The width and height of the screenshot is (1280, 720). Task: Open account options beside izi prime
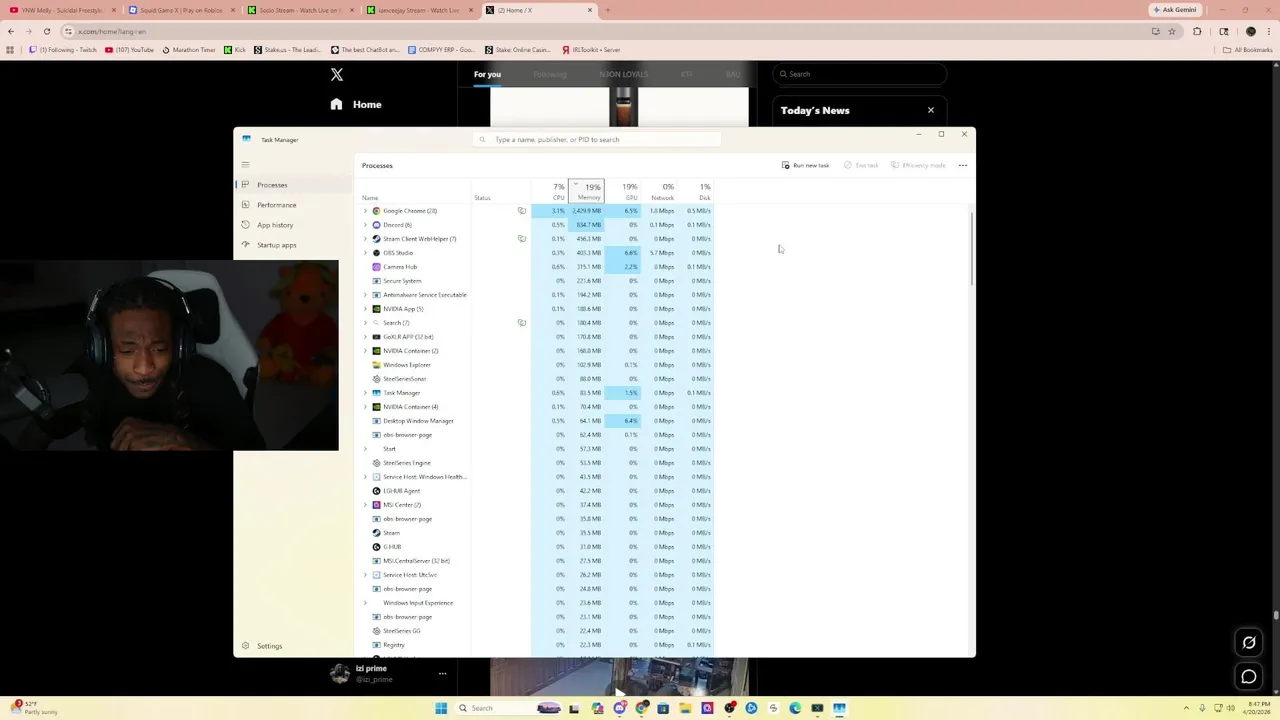[442, 674]
